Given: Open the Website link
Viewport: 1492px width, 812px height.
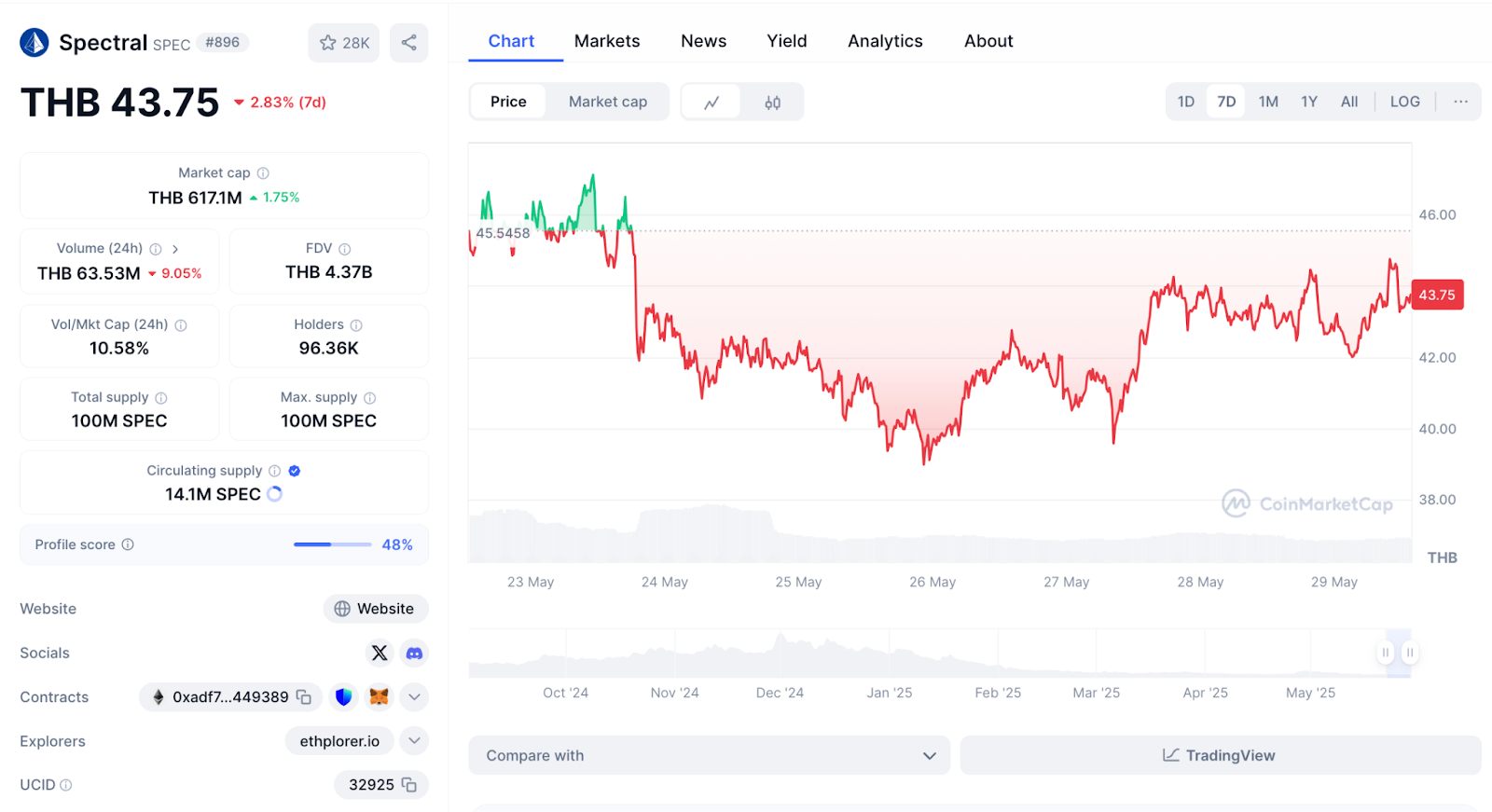Looking at the screenshot, I should pyautogui.click(x=375, y=609).
